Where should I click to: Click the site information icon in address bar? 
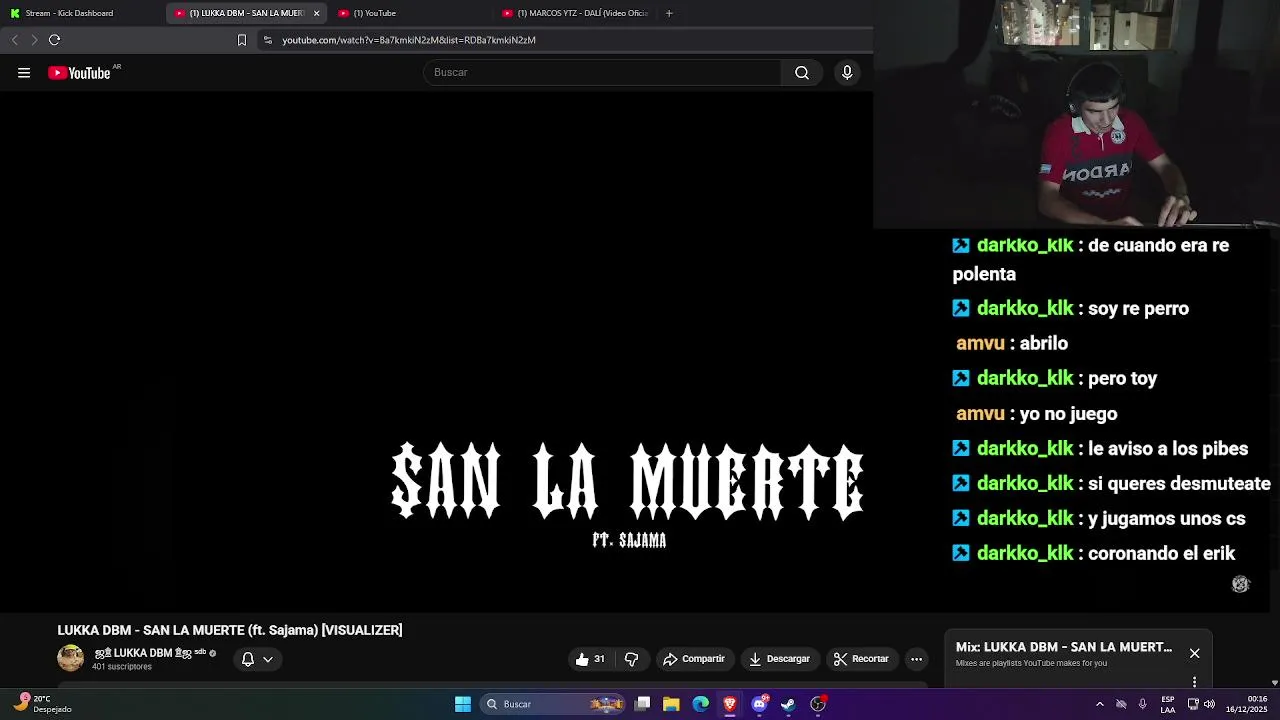267,40
